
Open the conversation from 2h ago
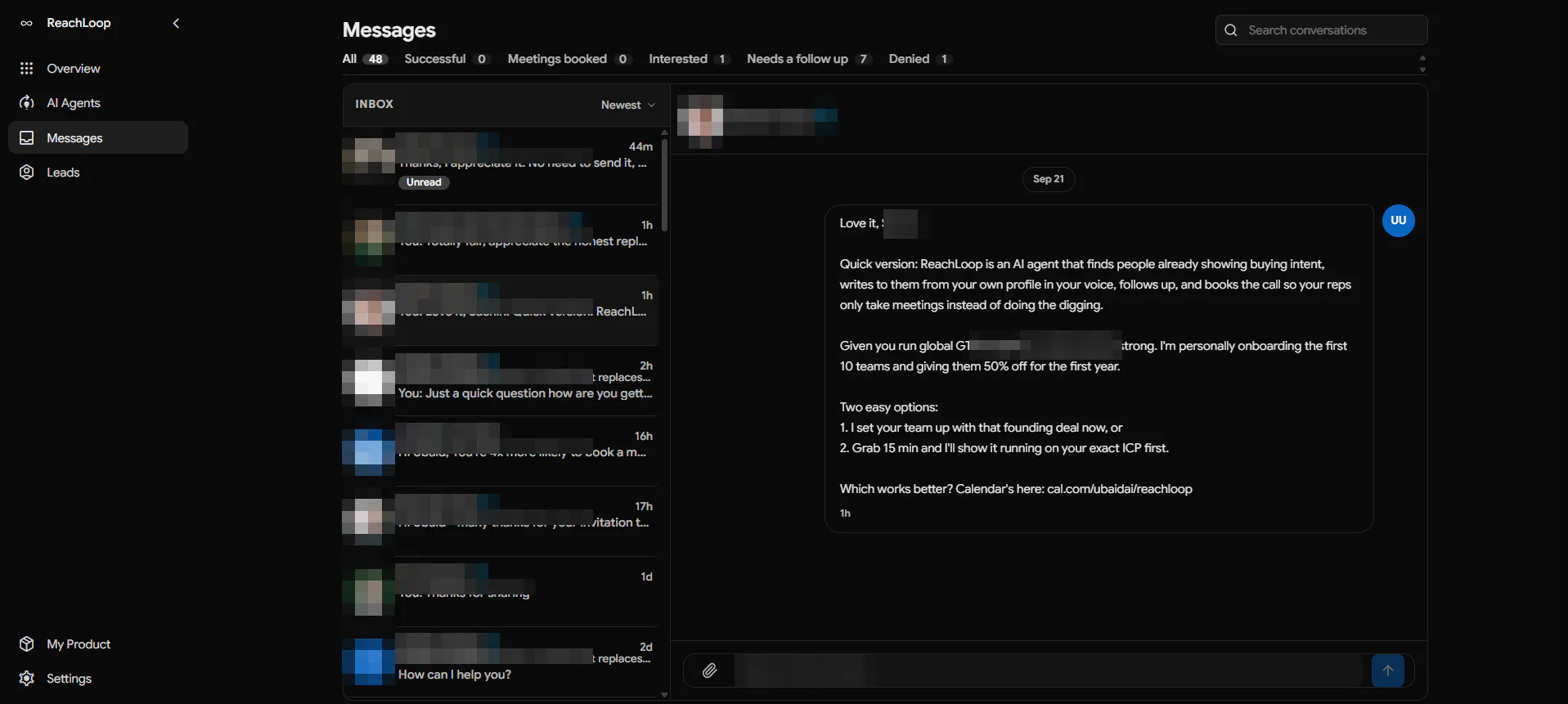click(501, 380)
